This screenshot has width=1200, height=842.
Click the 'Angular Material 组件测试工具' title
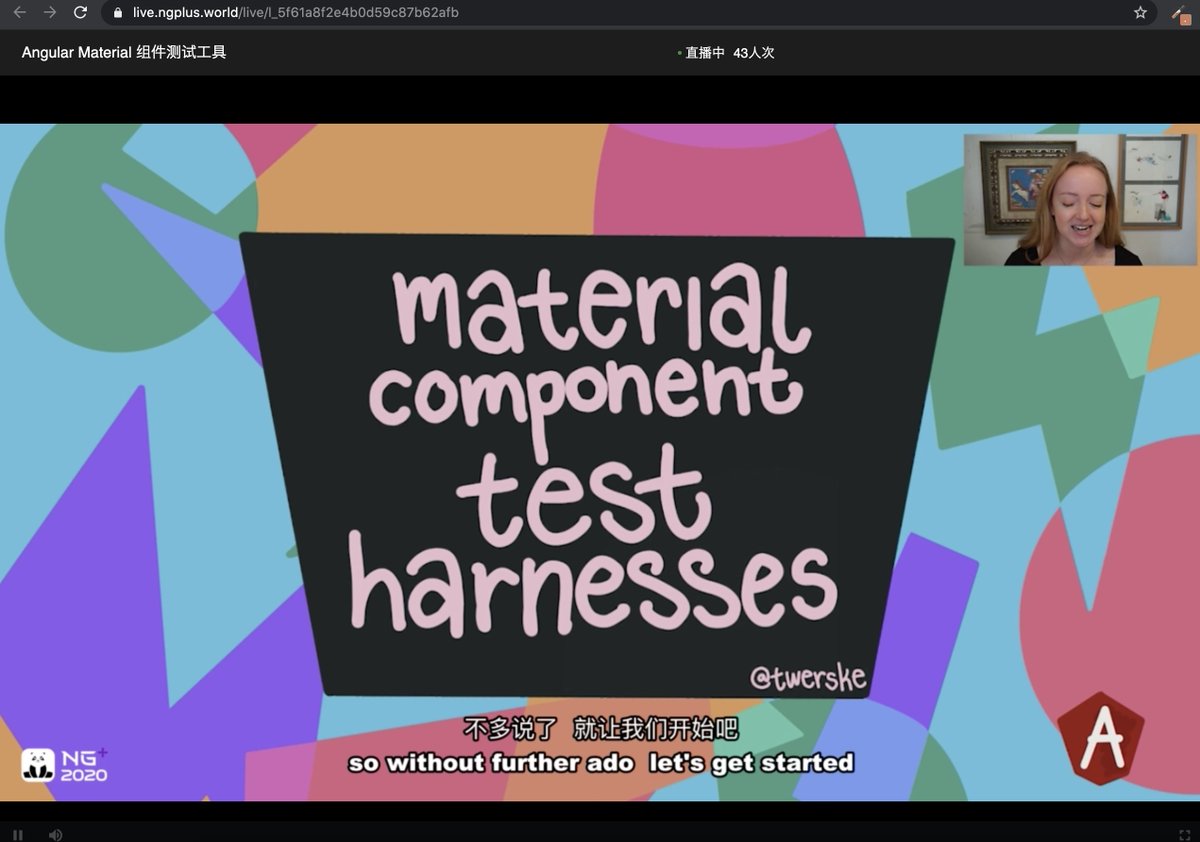123,52
